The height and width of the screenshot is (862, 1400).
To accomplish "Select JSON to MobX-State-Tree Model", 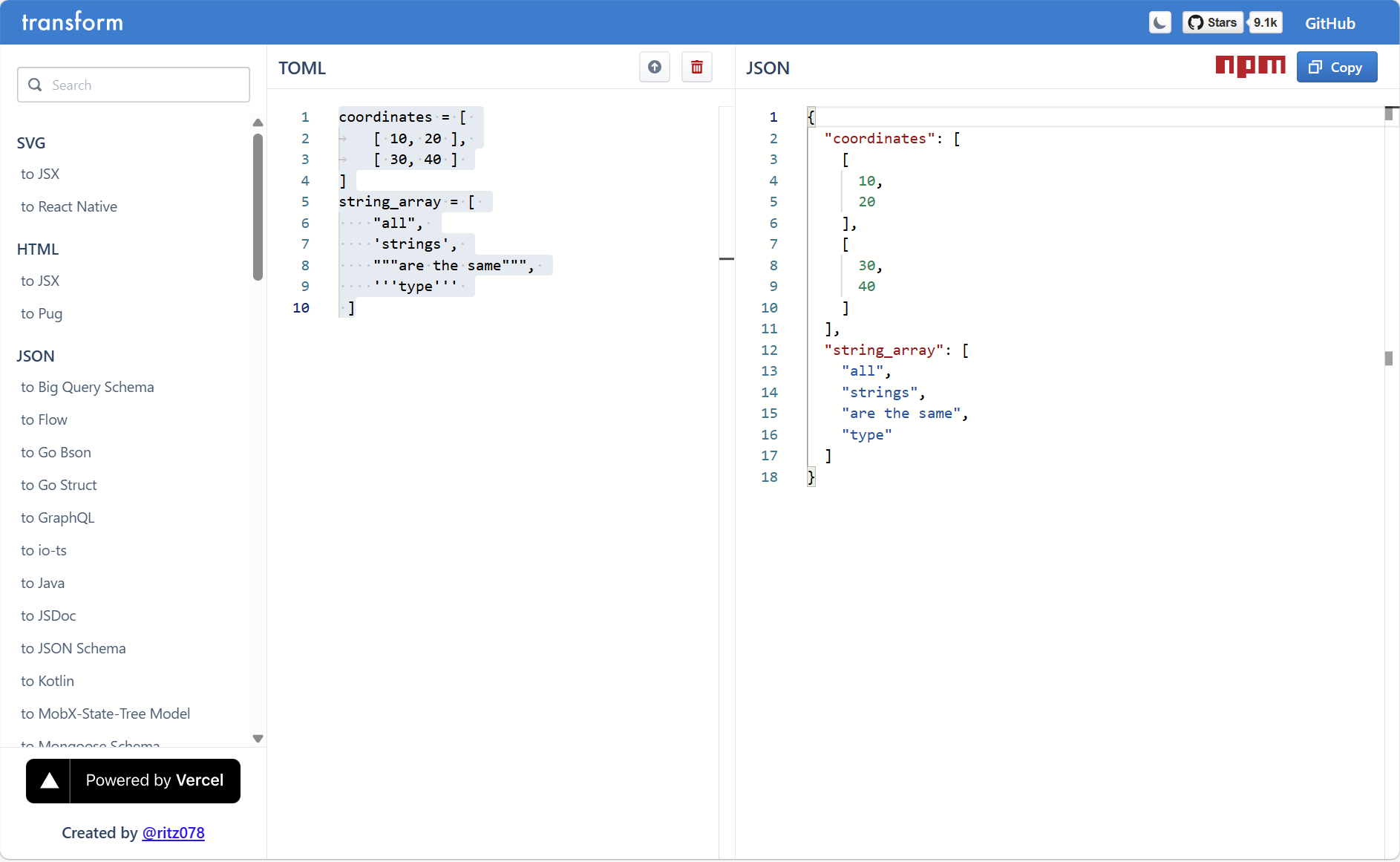I will [105, 714].
